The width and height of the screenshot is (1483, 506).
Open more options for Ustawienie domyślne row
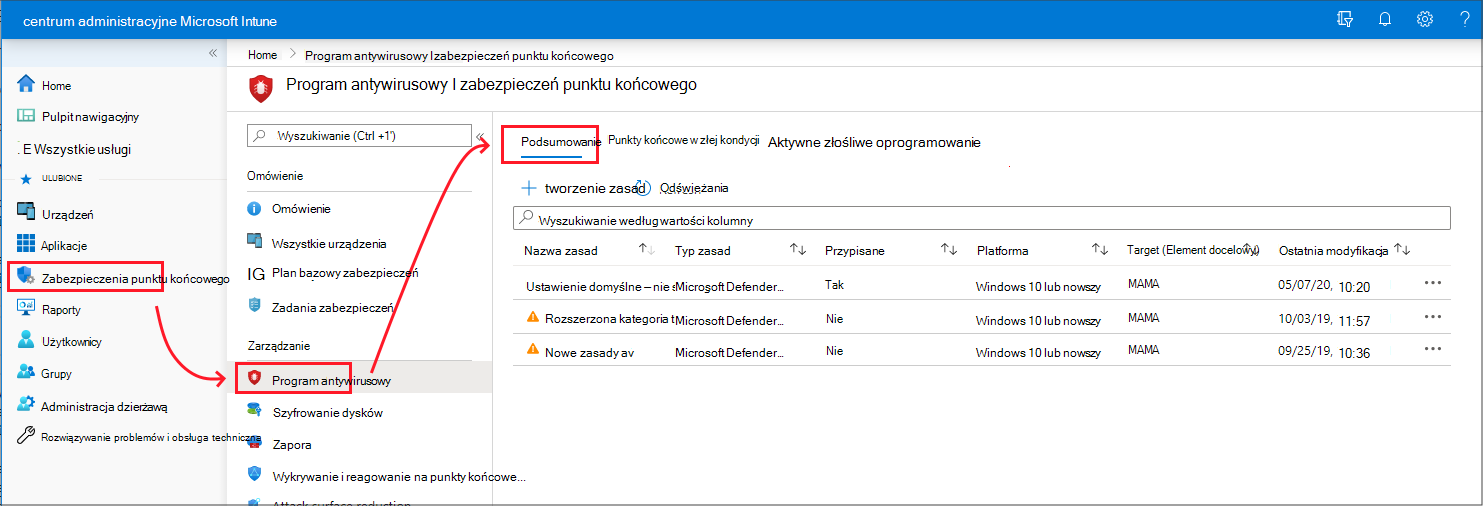pos(1433,283)
